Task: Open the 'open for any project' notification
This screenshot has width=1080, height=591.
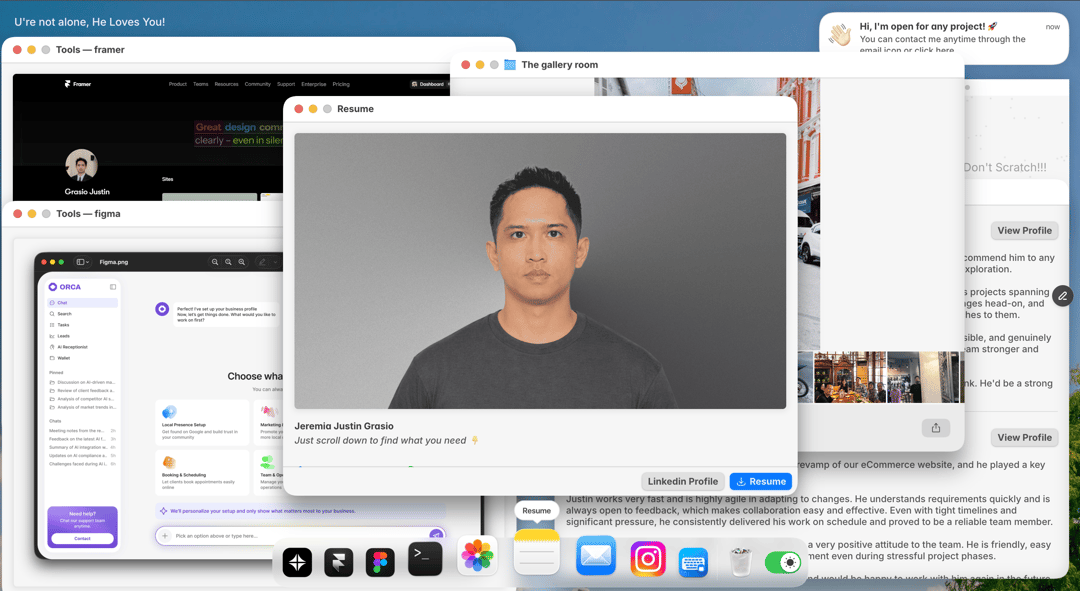Action: (x=944, y=39)
